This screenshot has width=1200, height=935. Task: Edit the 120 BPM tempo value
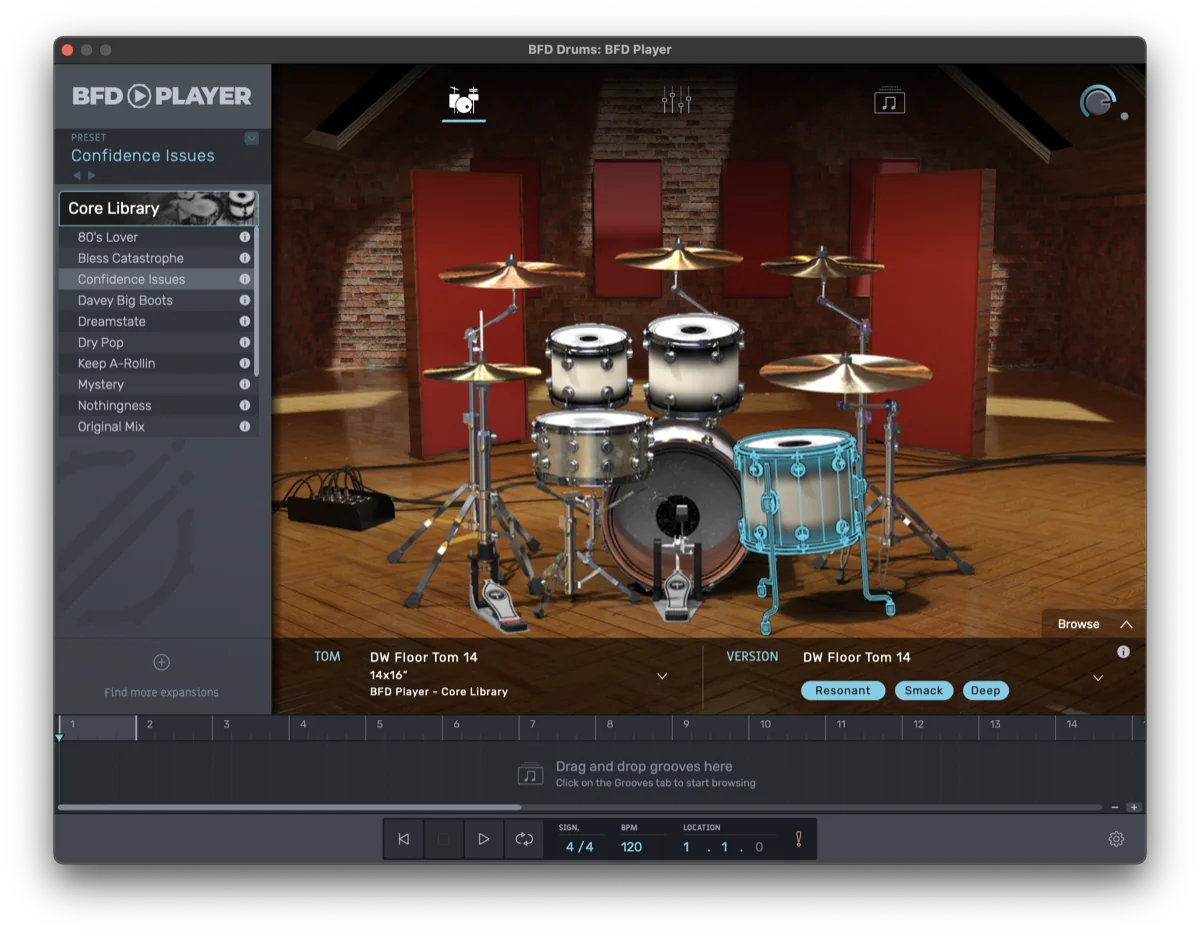[631, 847]
